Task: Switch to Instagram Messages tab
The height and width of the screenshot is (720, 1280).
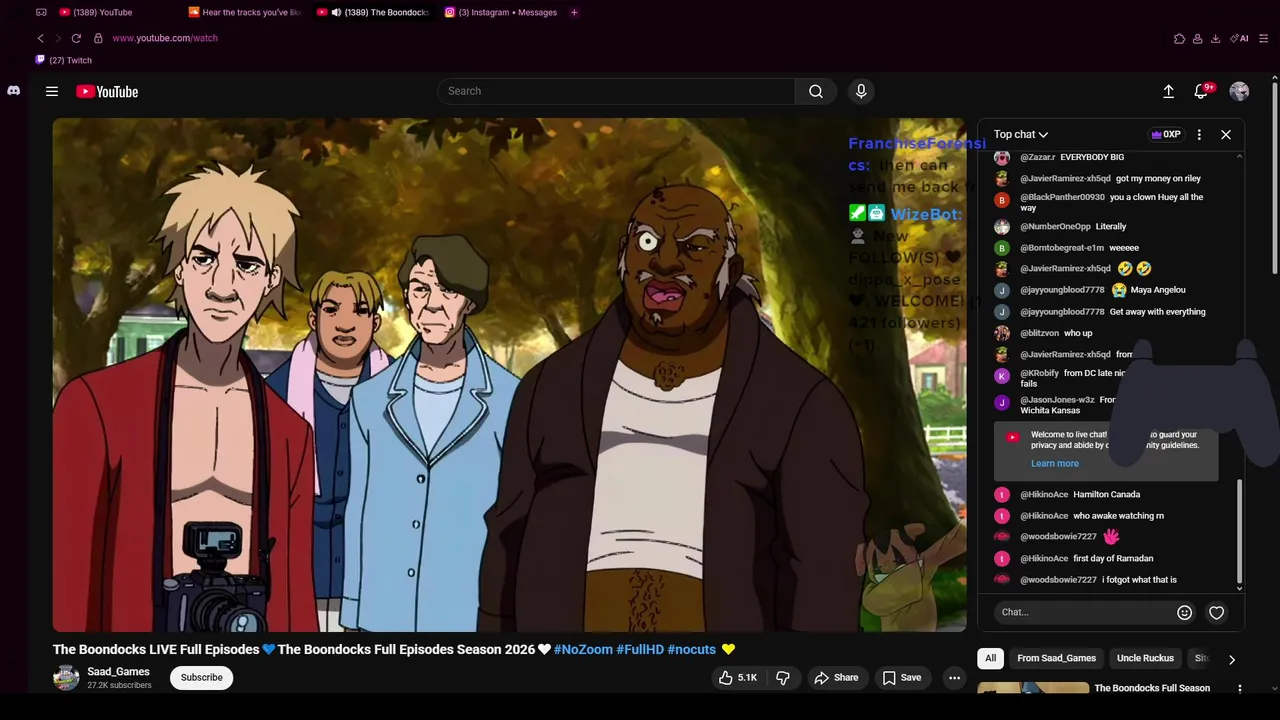Action: pyautogui.click(x=502, y=12)
